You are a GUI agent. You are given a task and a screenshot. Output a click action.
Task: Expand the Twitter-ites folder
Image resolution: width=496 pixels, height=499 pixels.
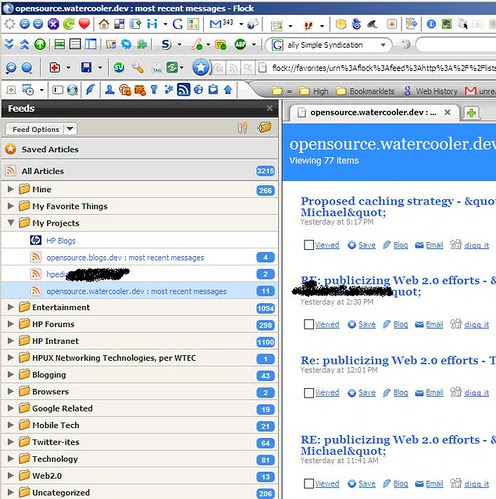coord(10,442)
